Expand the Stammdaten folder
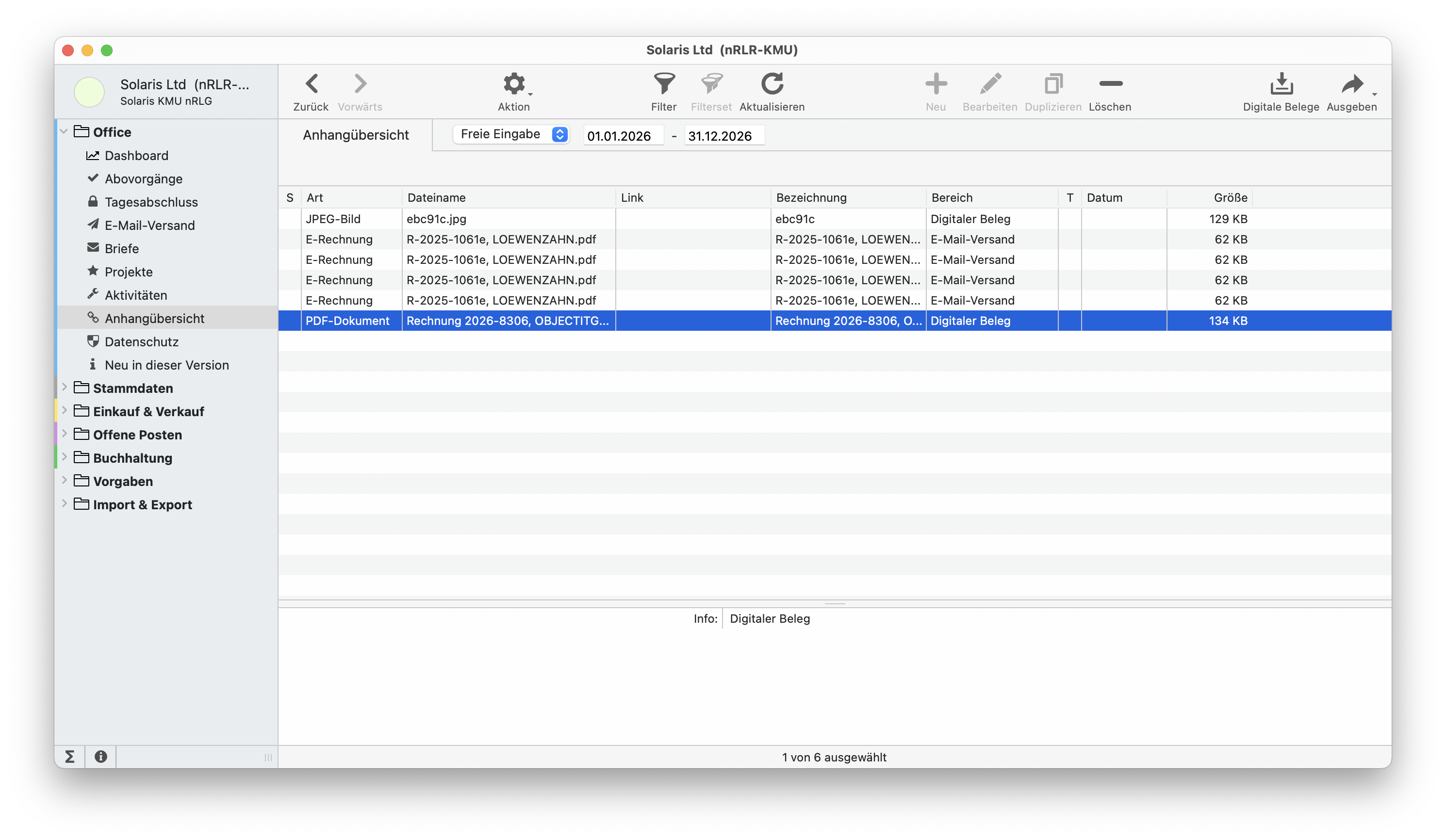This screenshot has height=840, width=1446. [64, 388]
